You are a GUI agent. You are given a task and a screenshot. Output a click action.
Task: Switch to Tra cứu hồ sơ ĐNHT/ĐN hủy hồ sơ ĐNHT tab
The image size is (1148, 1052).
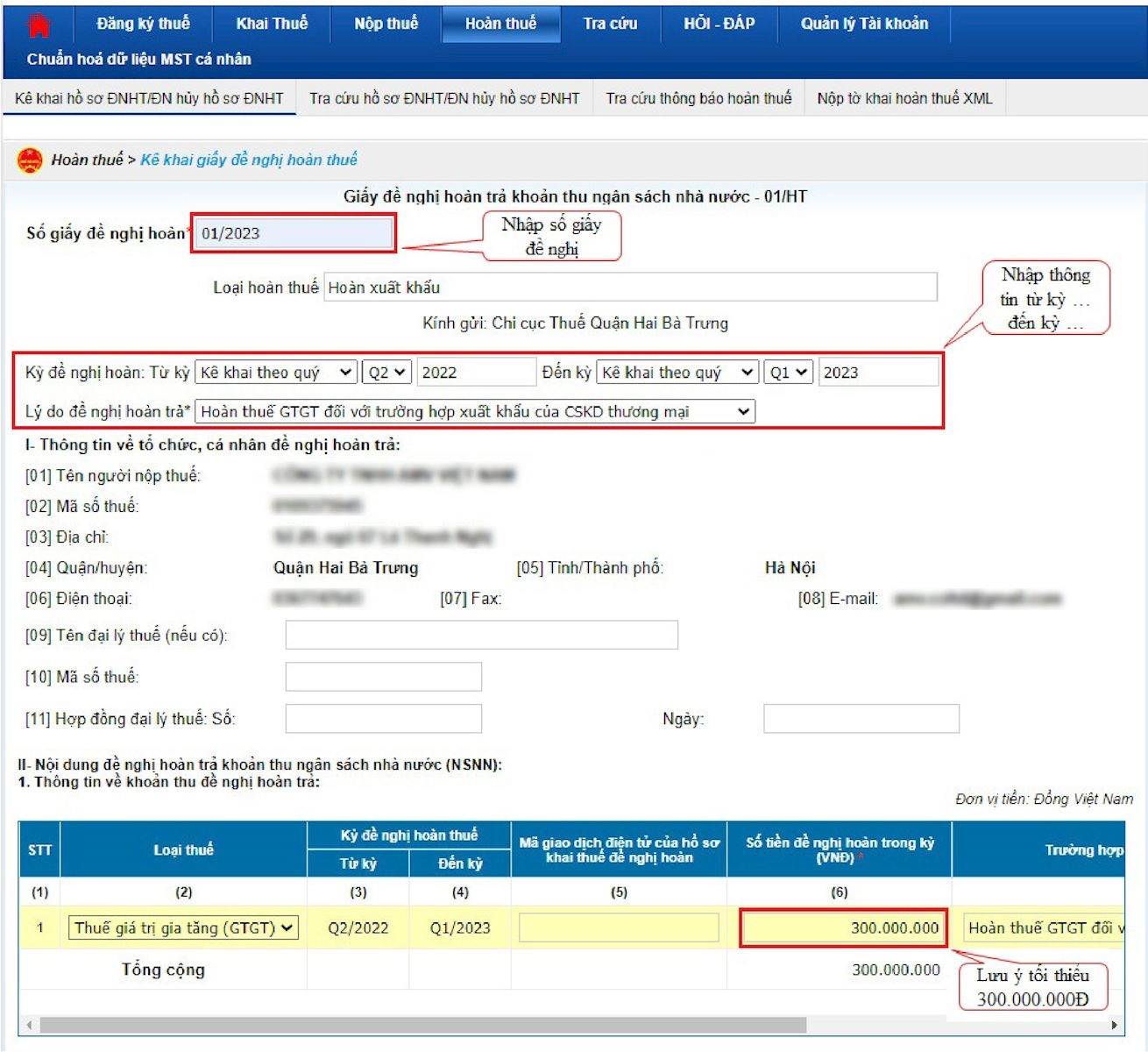(x=444, y=98)
